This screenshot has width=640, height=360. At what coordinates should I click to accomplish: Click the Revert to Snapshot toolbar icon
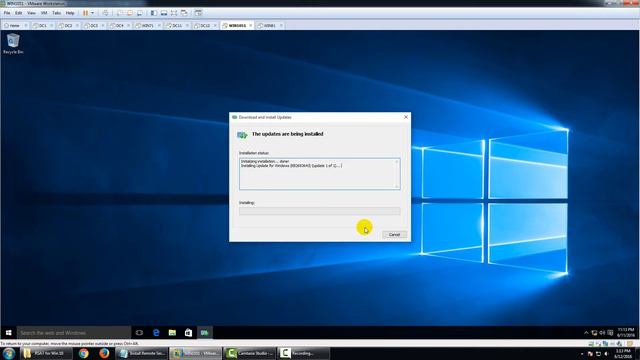coord(130,13)
